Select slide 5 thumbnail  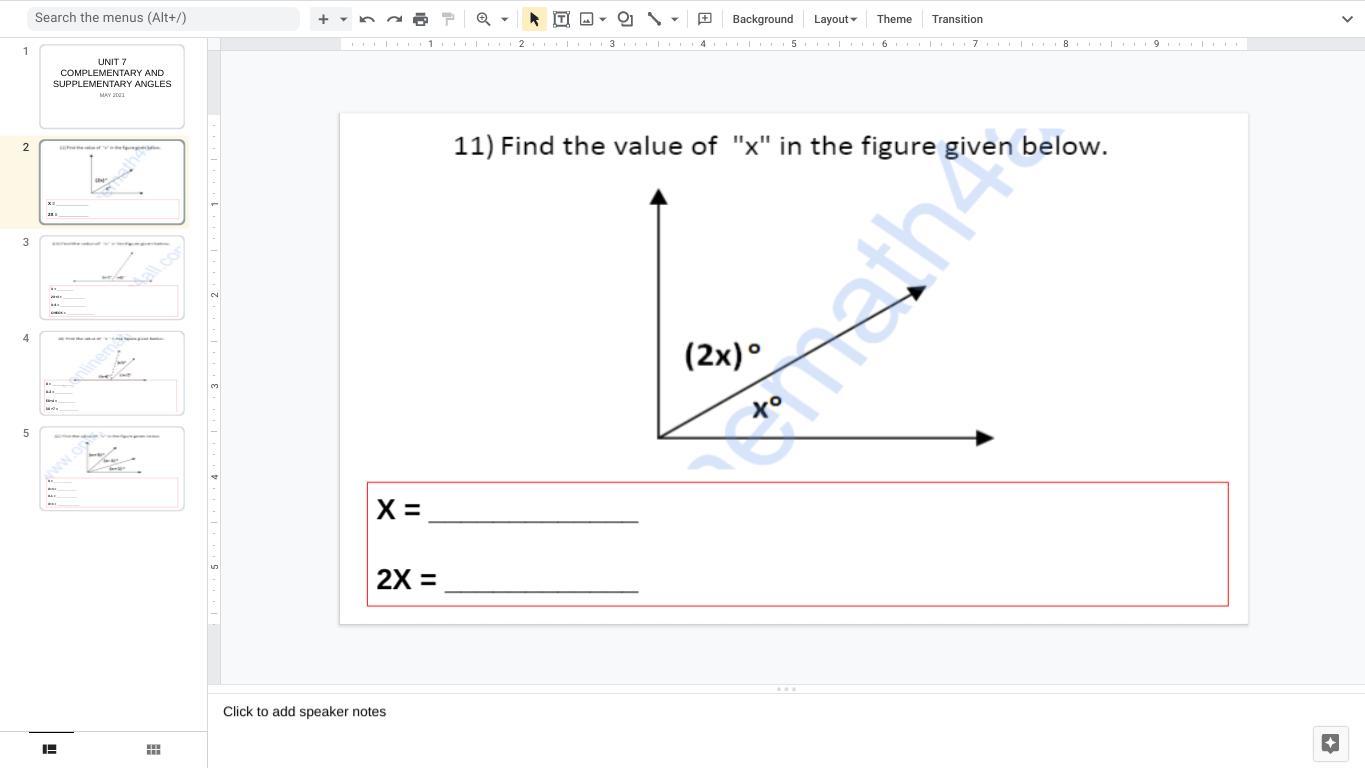[112, 469]
